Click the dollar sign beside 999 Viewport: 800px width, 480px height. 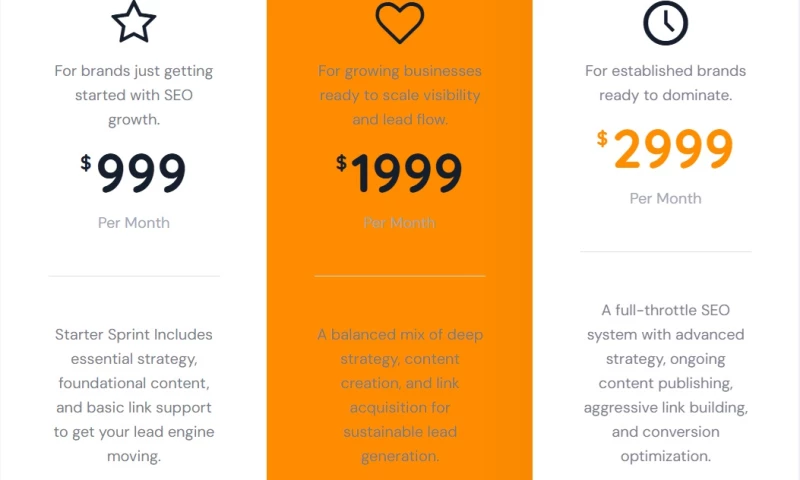click(86, 162)
